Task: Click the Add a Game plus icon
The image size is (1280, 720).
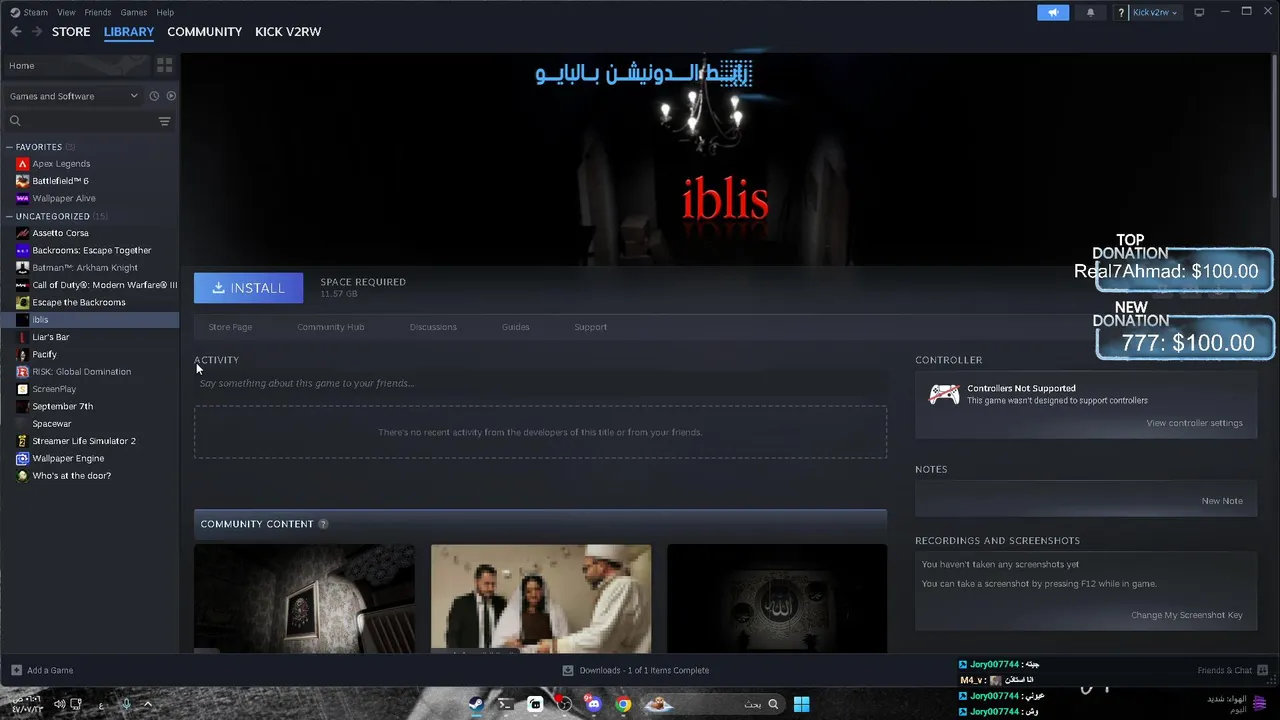Action: coord(16,670)
